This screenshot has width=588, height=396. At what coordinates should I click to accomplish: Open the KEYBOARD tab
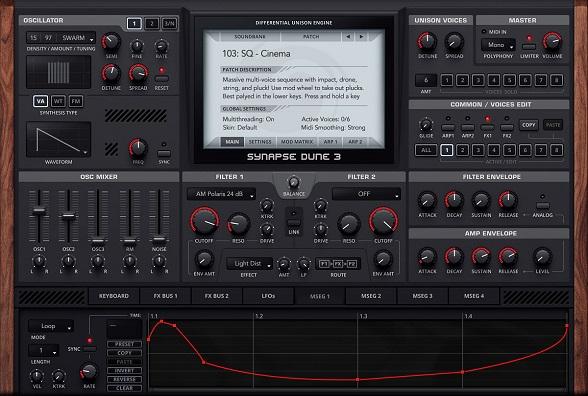[x=114, y=296]
